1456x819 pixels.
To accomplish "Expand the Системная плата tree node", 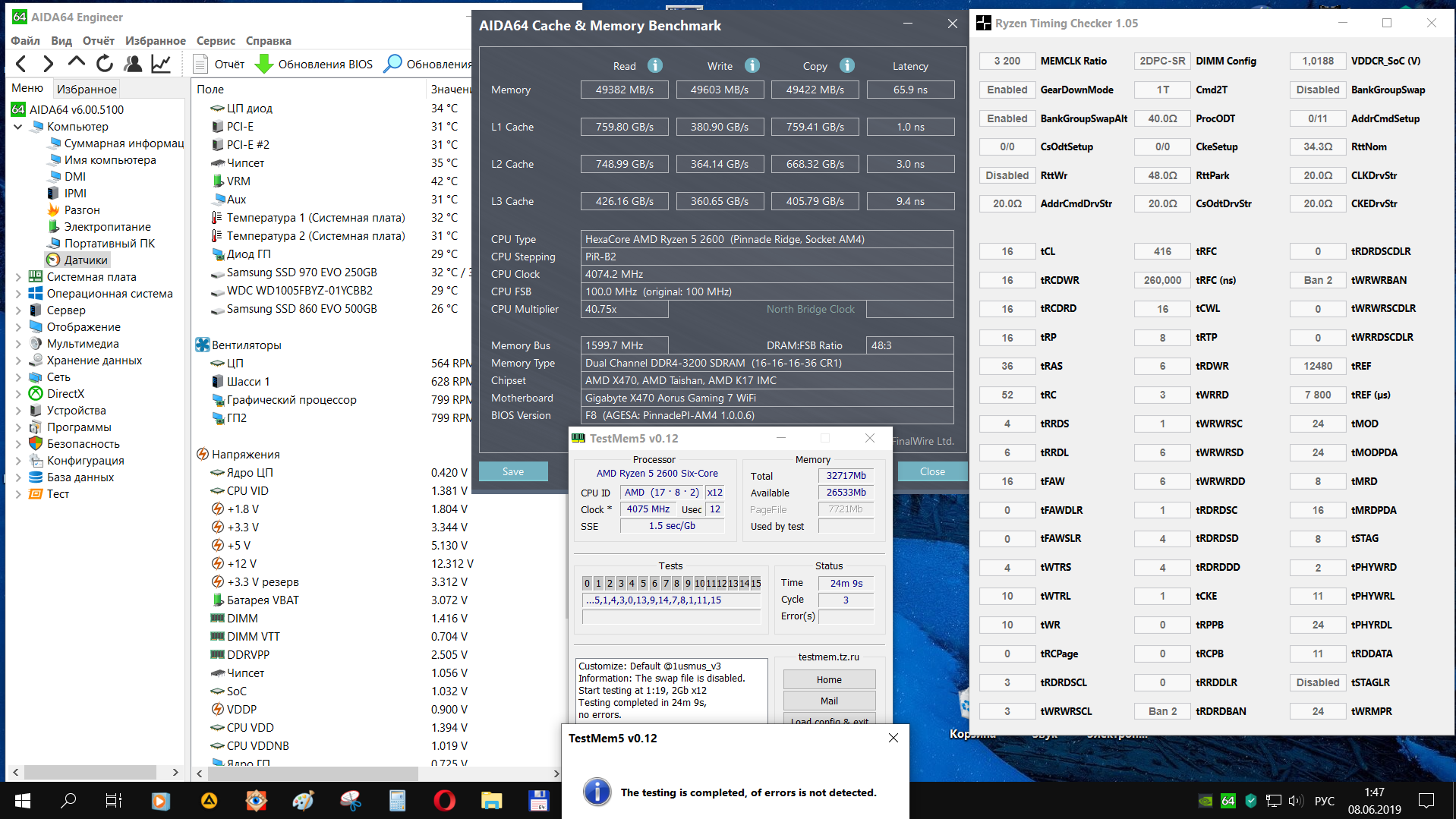I will pyautogui.click(x=18, y=277).
